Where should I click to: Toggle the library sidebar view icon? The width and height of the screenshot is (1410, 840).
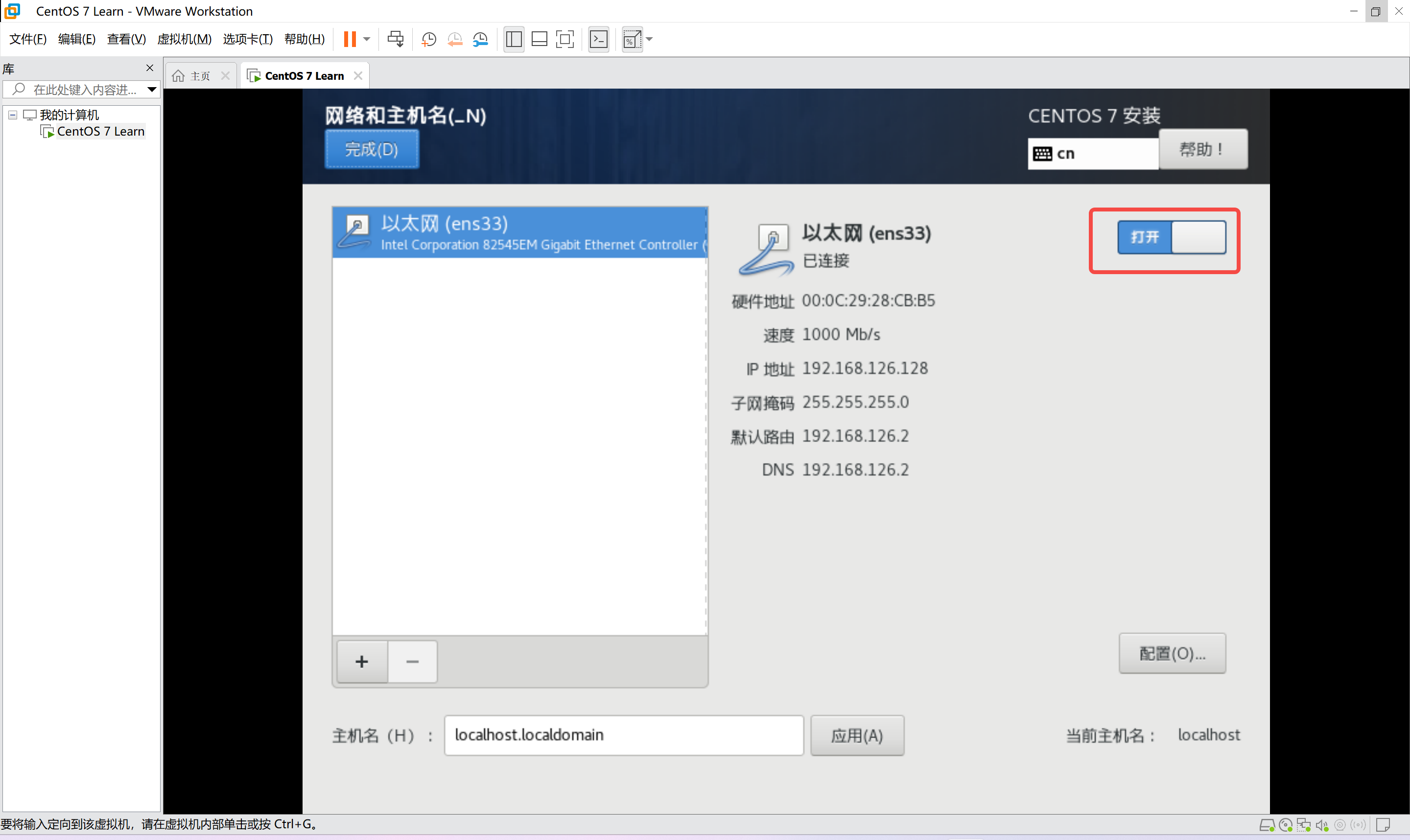click(x=514, y=39)
